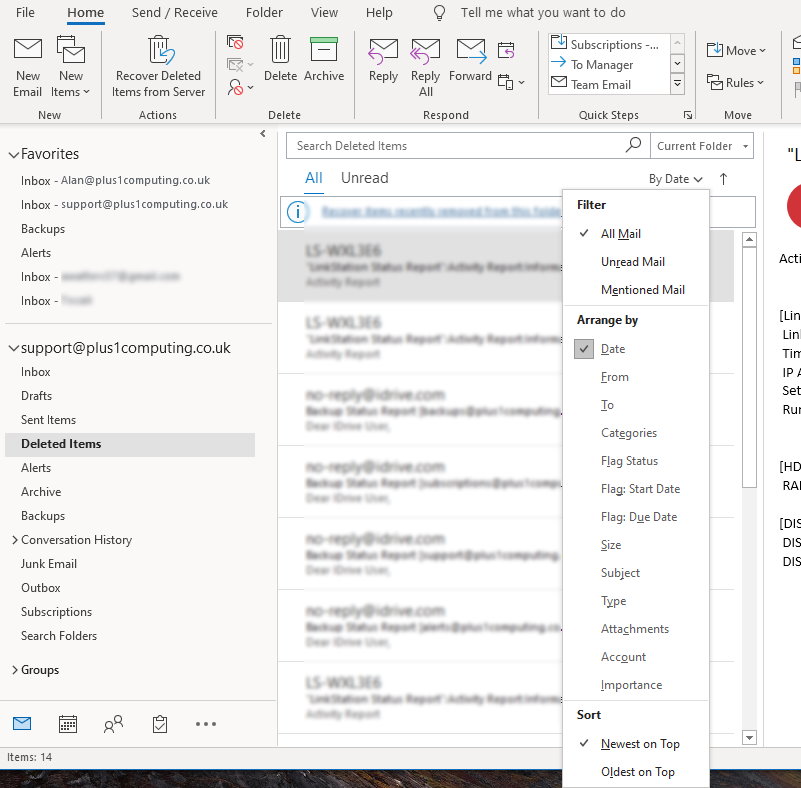The width and height of the screenshot is (801, 788).
Task: Open People contacts icon in navigation bar
Action: 114,724
